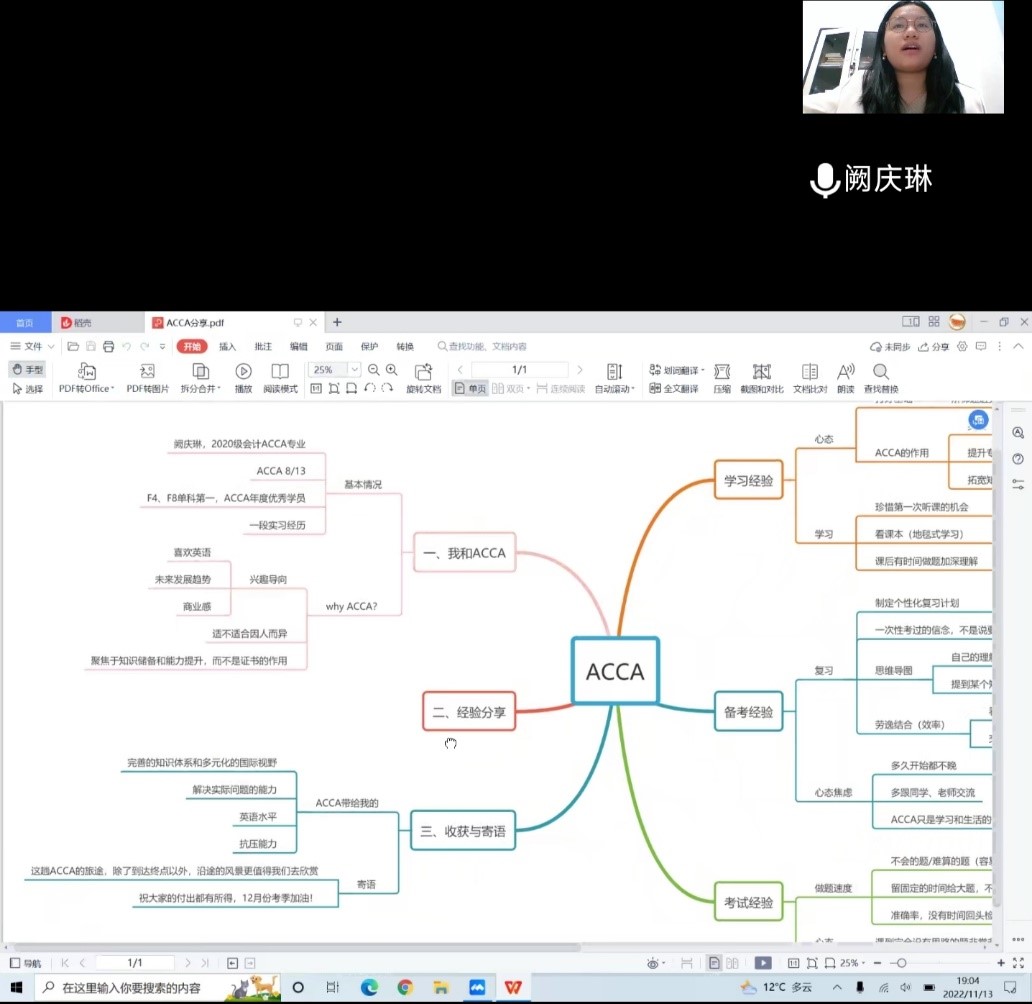The image size is (1032, 1004).
Task: Open the 开始 ribbon tab
Action: (192, 346)
